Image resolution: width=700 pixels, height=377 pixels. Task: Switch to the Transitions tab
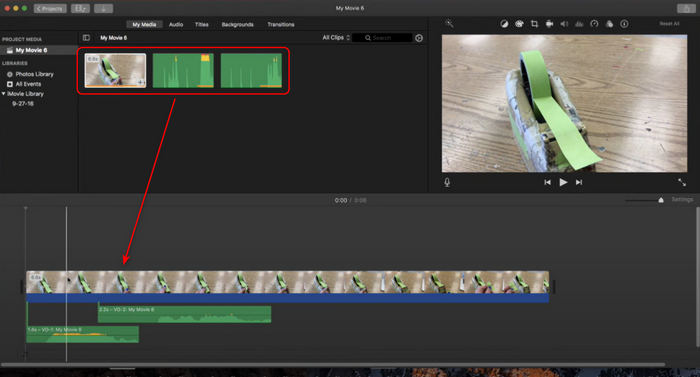tap(281, 25)
